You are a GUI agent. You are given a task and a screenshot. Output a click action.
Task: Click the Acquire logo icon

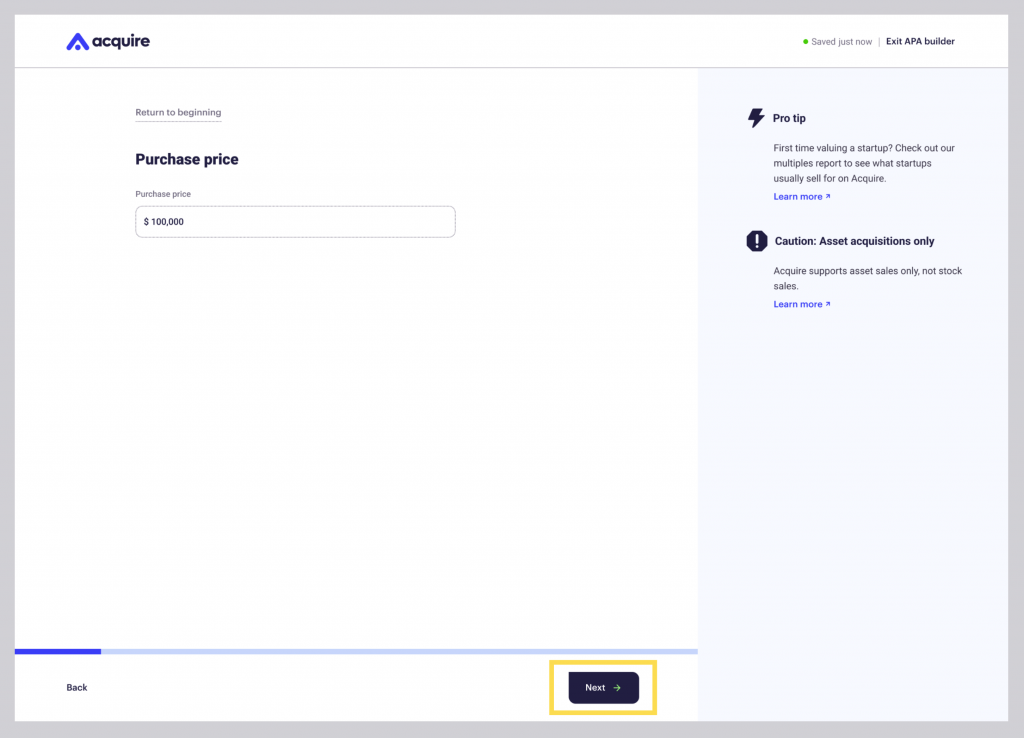coord(77,42)
